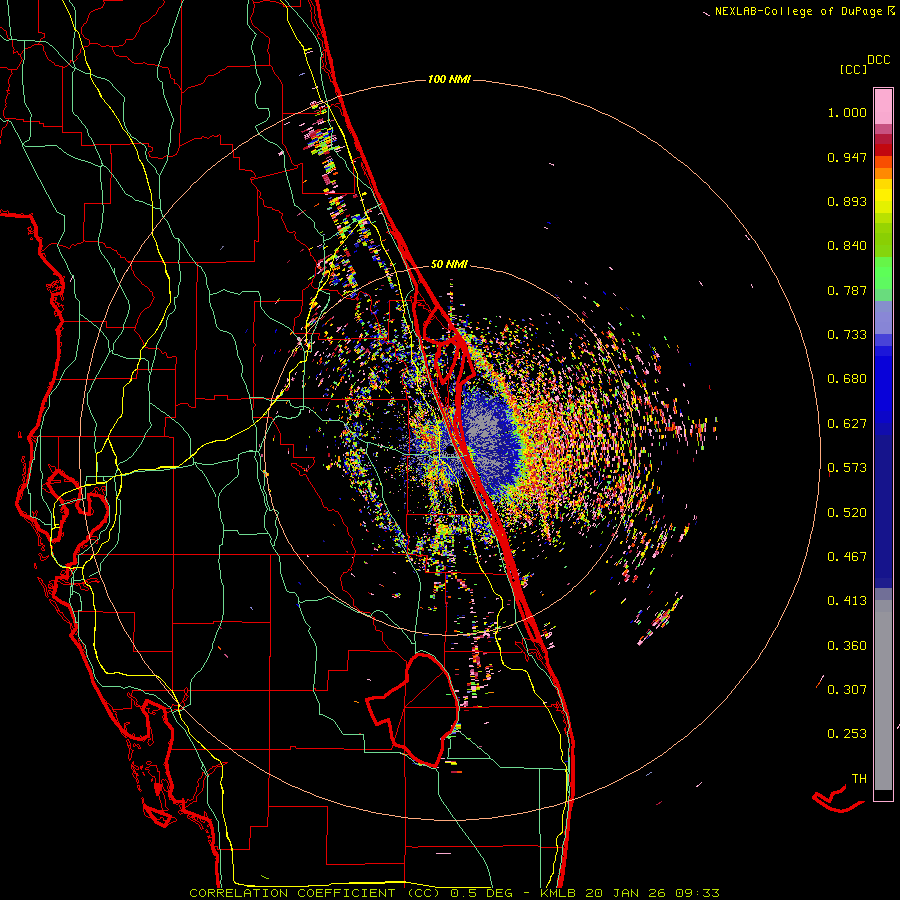Click the 0.413 scale value
Image resolution: width=900 pixels, height=900 pixels.
coord(847,601)
